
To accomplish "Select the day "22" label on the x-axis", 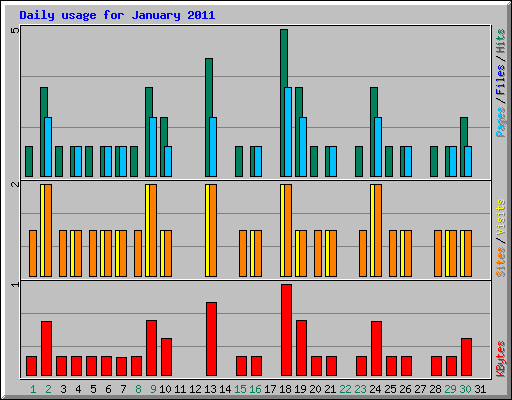I will click(x=345, y=389).
